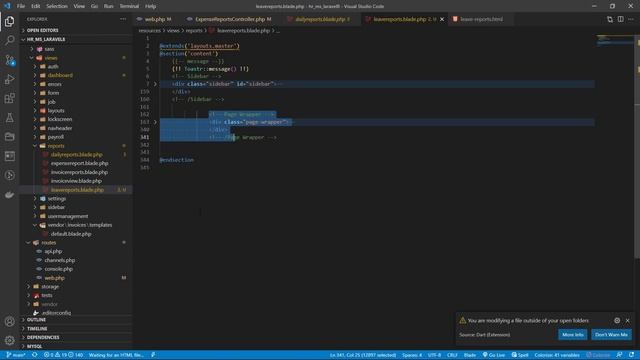Open console.php under routes
The image size is (640, 360).
[58, 269]
